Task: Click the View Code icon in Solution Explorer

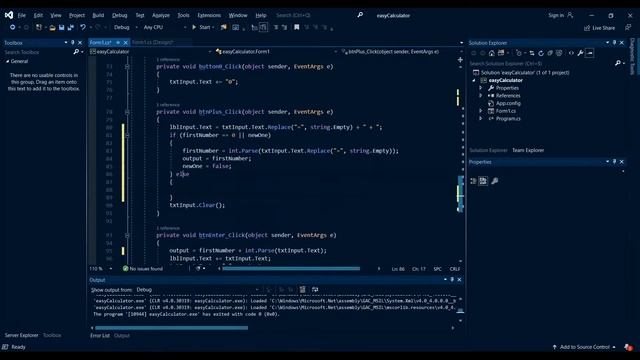Action: [x=571, y=53]
